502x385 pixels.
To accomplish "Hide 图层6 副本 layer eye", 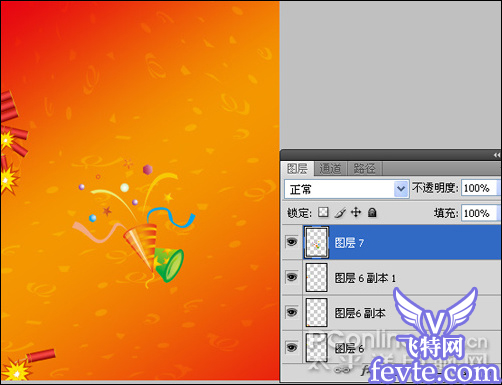I will point(292,312).
